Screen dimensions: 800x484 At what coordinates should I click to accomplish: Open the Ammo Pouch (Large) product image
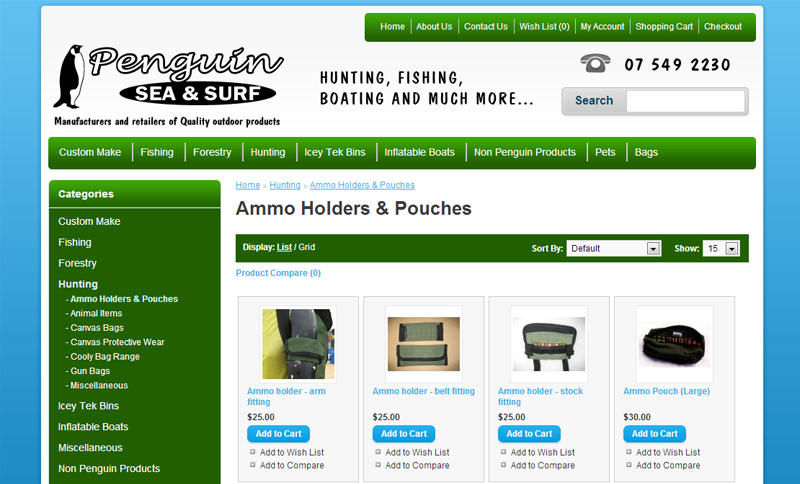pos(674,344)
